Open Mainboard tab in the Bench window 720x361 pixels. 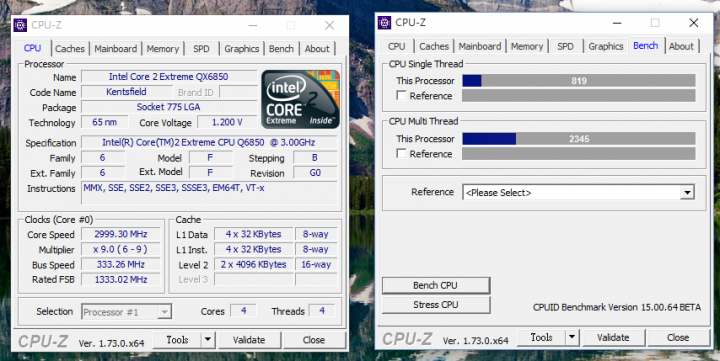click(480, 46)
